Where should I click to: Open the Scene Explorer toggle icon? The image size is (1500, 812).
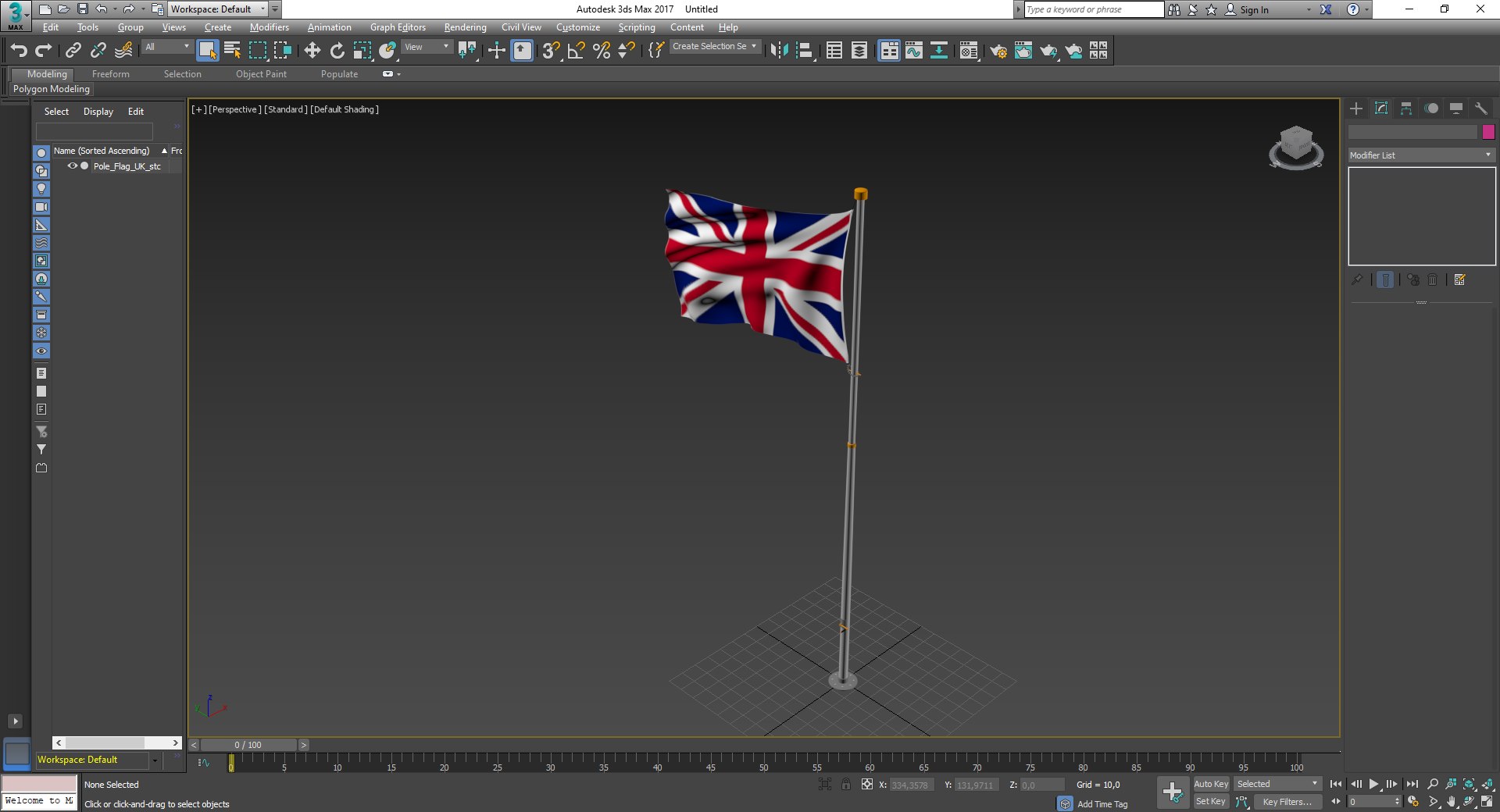[834, 51]
